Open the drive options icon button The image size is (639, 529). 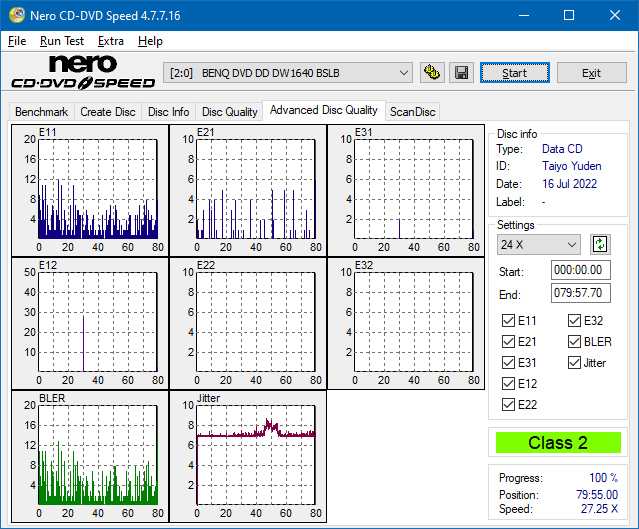coord(432,73)
